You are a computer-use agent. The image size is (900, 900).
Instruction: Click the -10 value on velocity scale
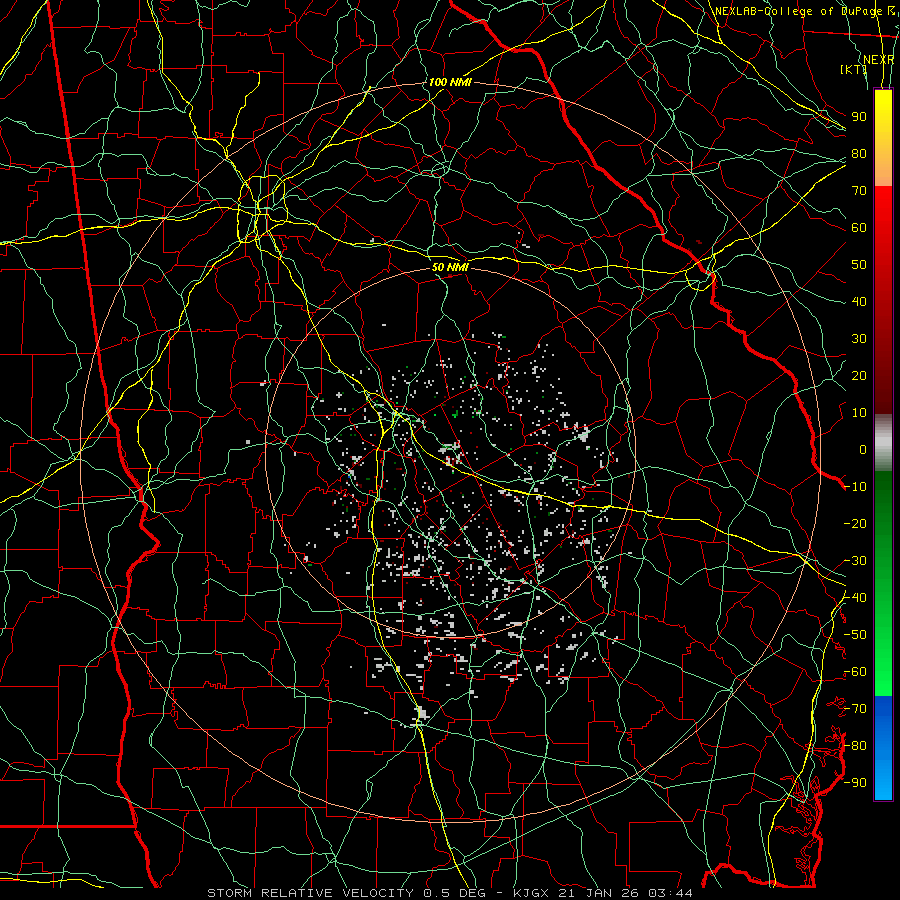[855, 487]
